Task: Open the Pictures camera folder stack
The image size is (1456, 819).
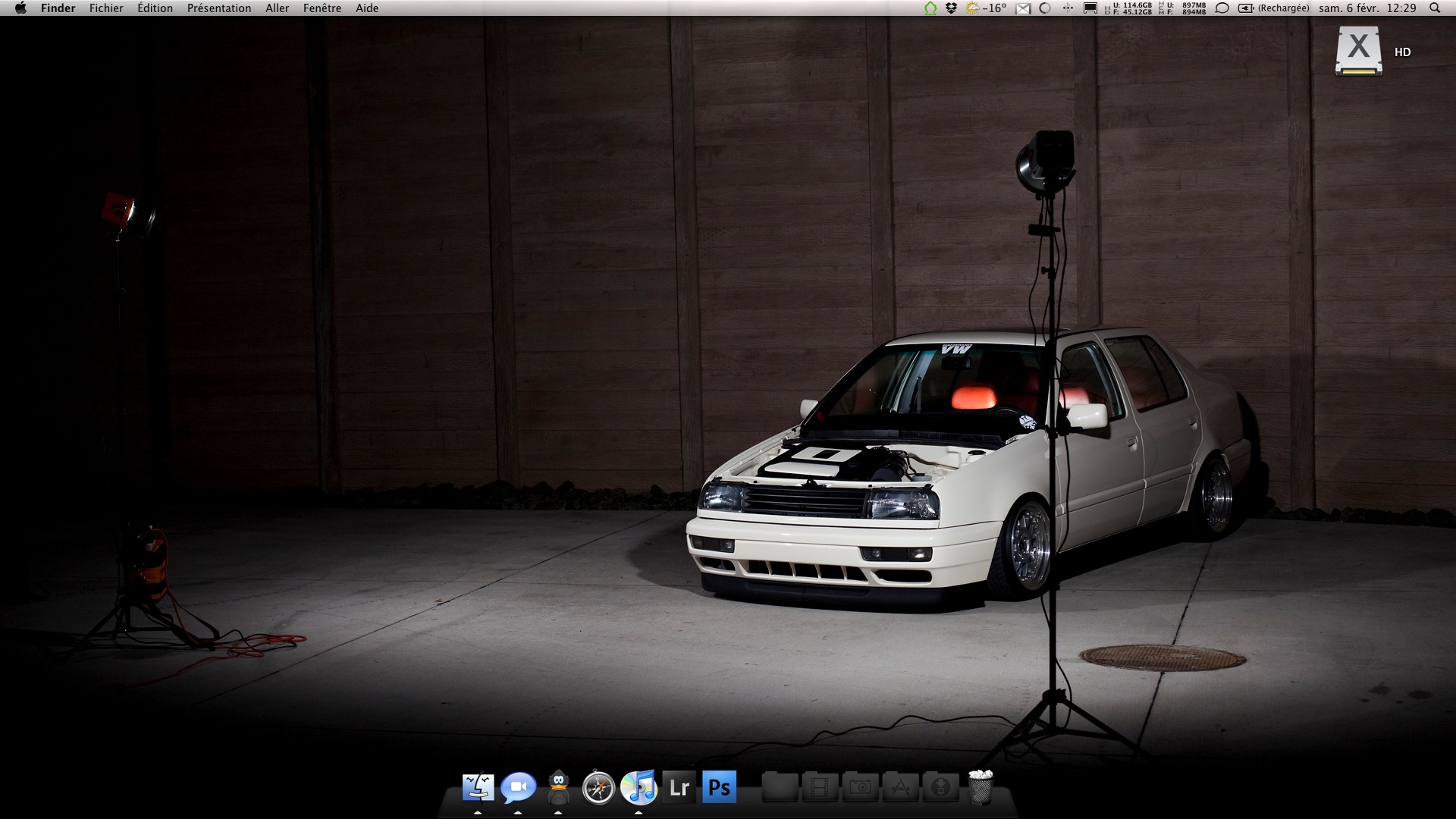Action: pyautogui.click(x=860, y=787)
